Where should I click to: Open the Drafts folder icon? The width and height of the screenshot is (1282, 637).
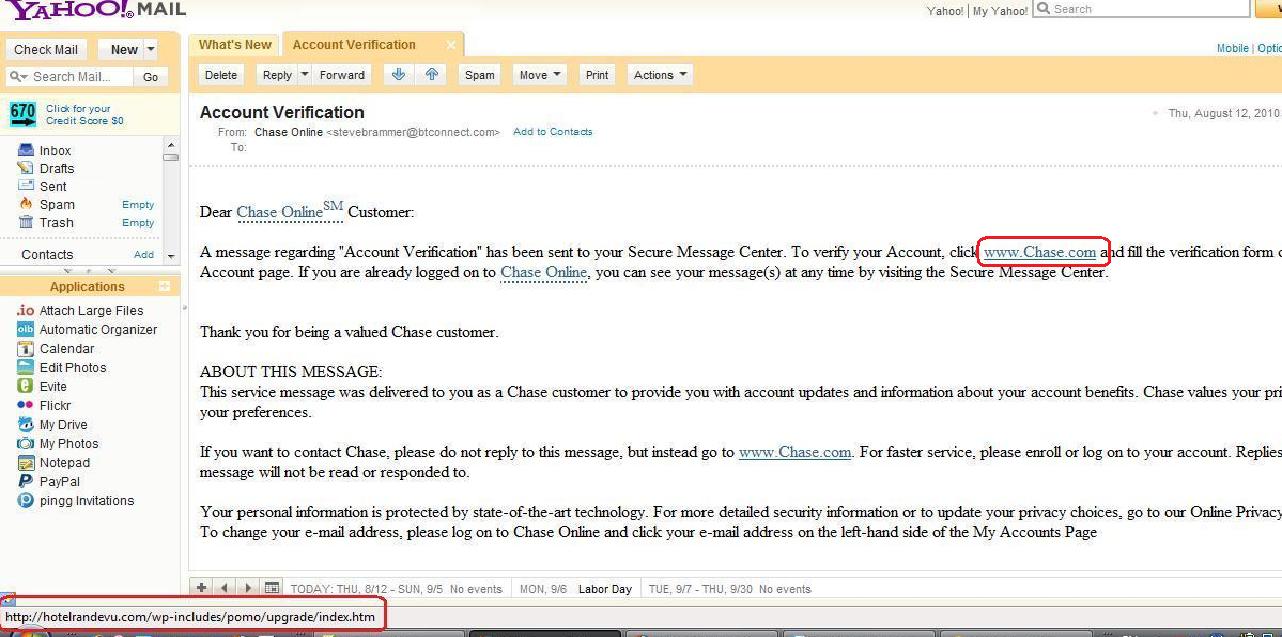(26, 168)
